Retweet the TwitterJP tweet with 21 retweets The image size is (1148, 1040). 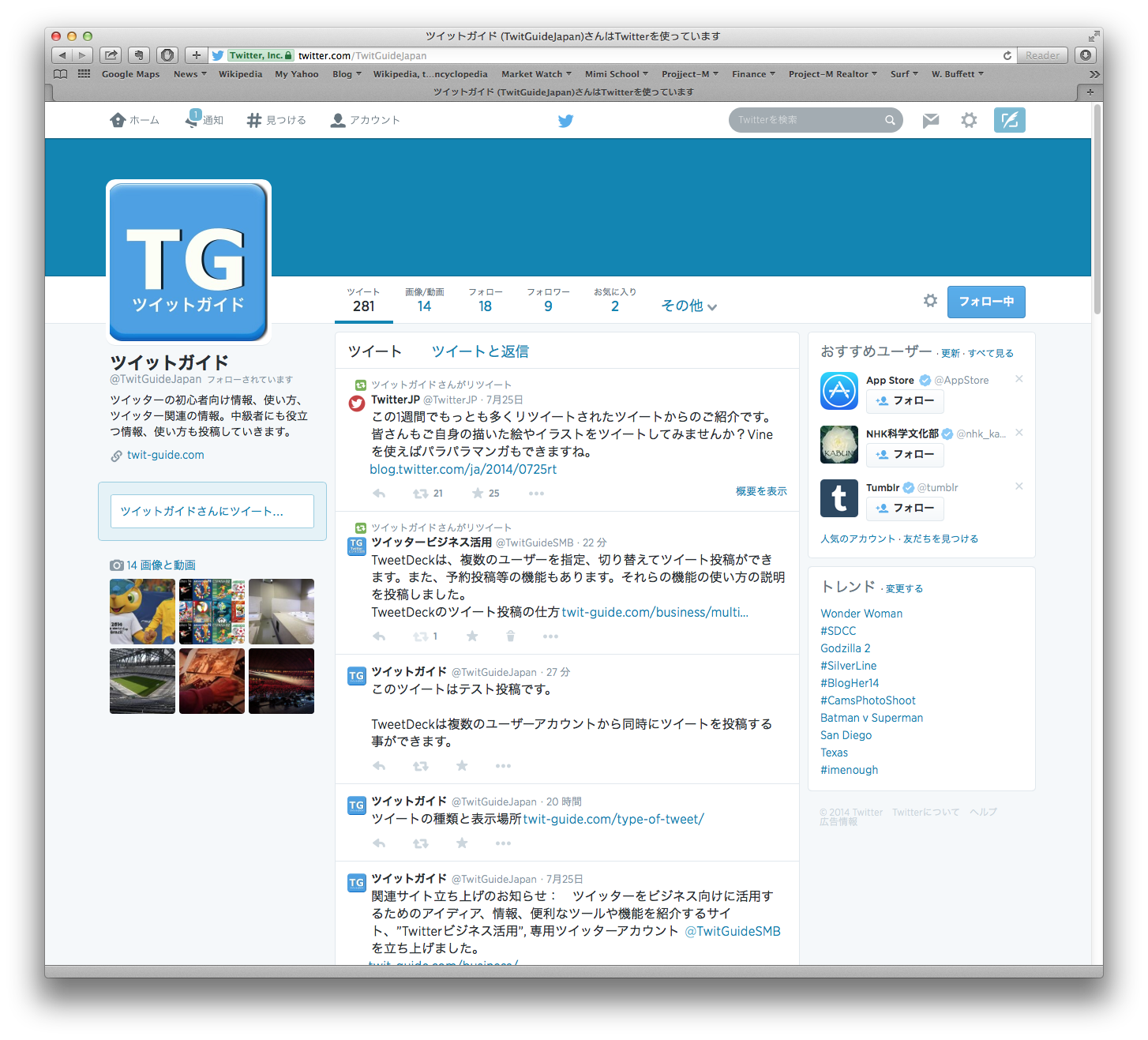pos(421,494)
